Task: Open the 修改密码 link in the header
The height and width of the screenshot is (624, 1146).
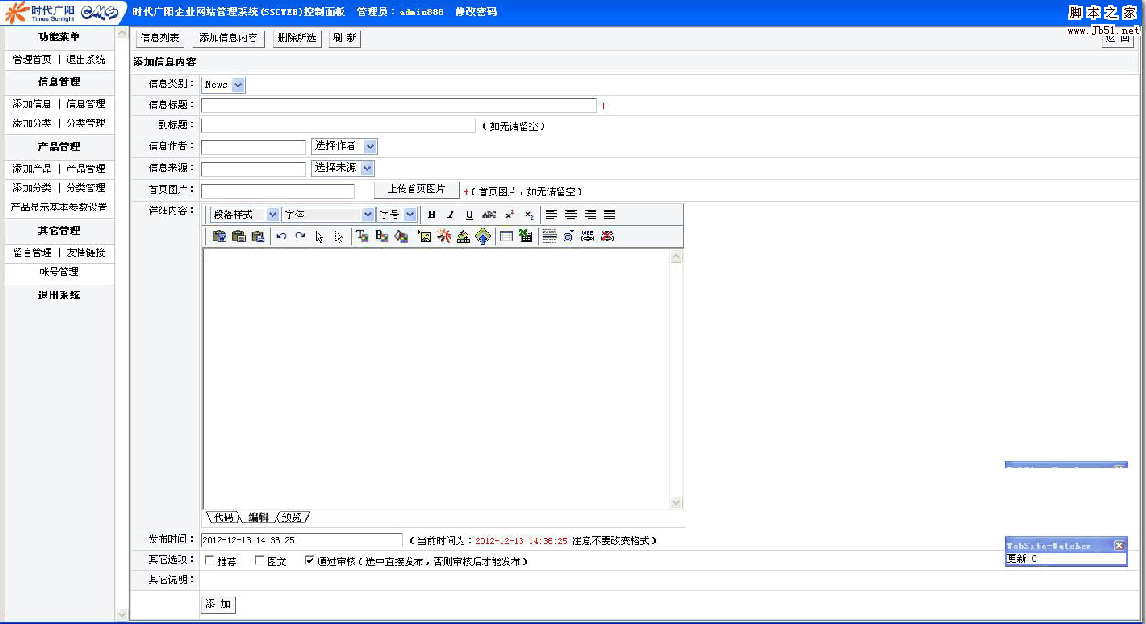Action: (476, 12)
